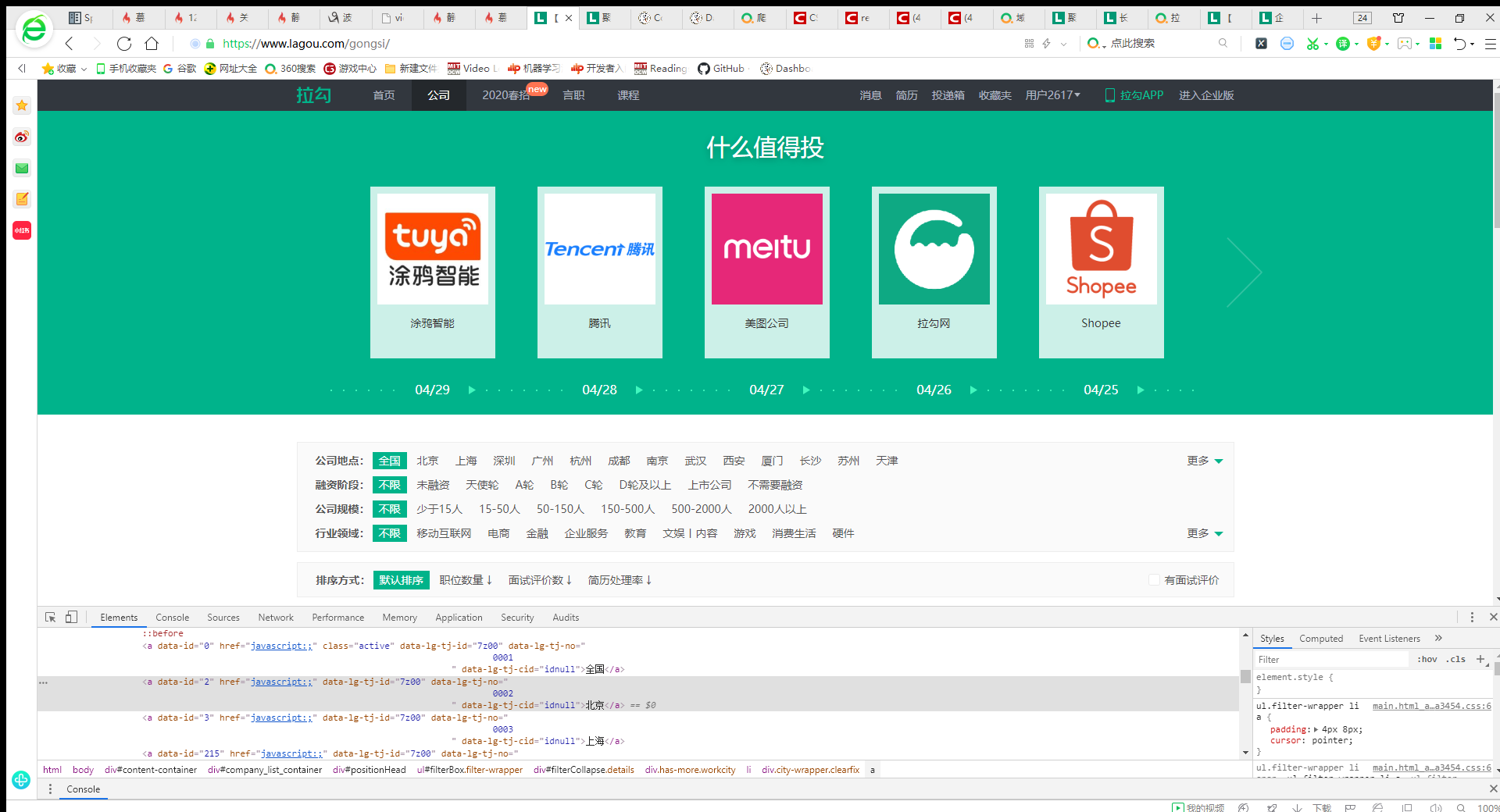The image size is (1500, 812).
Task: Select 天使轮 financing stage filter
Action: (x=482, y=485)
